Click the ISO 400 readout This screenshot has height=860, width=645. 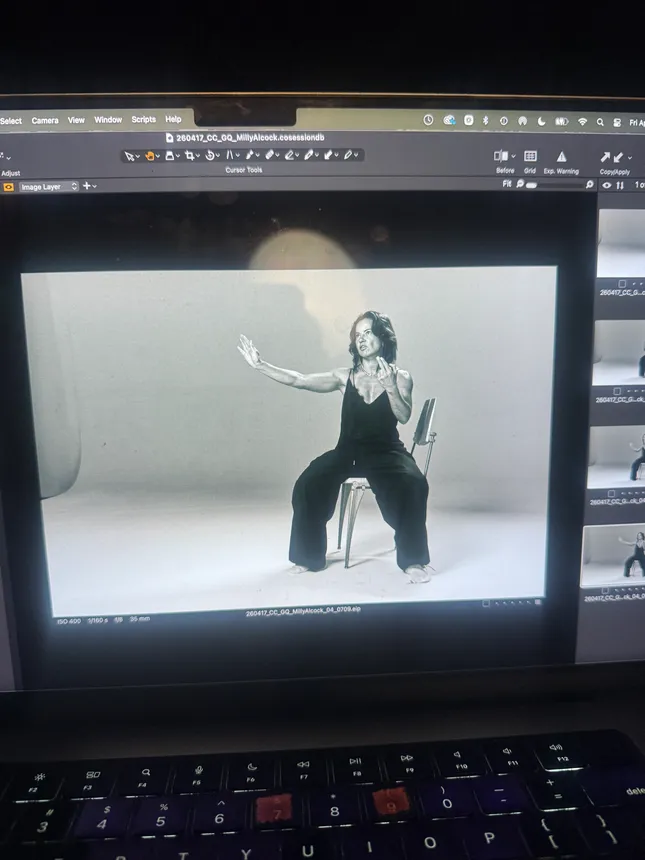pos(69,621)
